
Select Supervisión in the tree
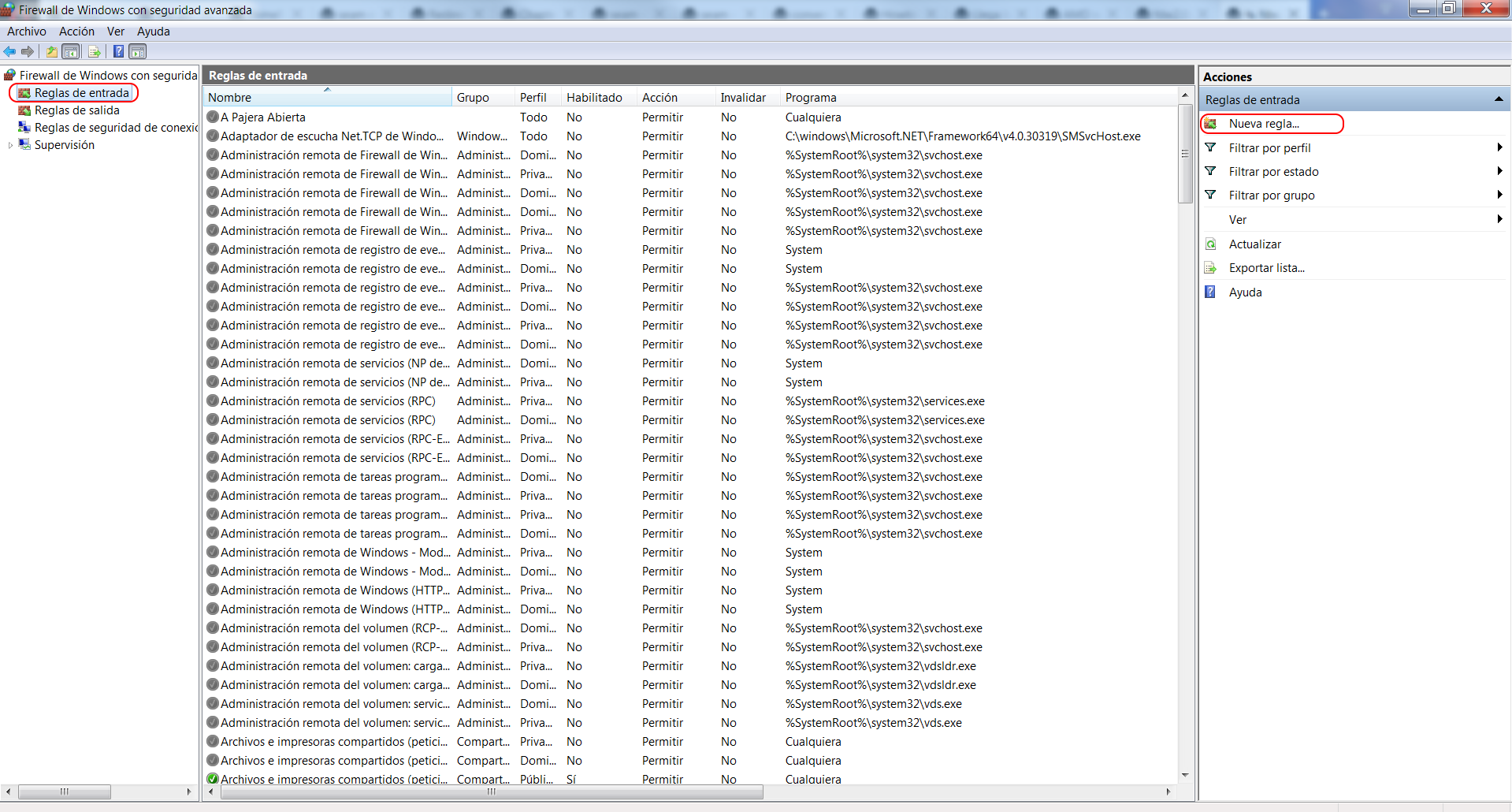[64, 145]
